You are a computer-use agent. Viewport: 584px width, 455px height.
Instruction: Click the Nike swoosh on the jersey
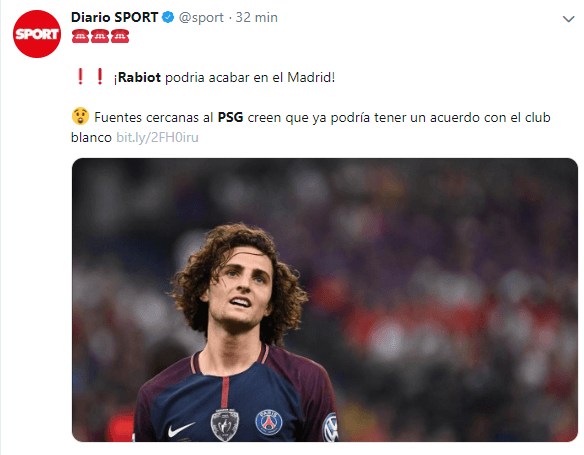(x=181, y=429)
